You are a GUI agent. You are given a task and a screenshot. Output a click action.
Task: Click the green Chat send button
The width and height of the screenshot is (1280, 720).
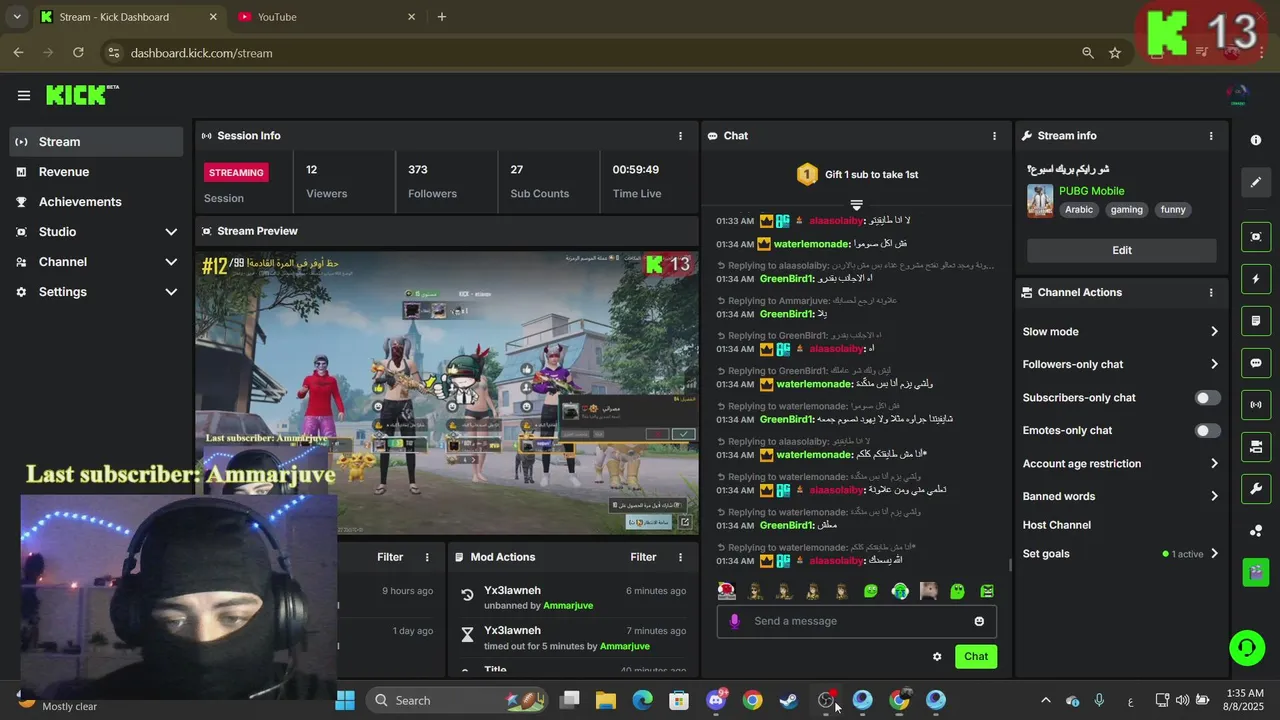click(976, 657)
